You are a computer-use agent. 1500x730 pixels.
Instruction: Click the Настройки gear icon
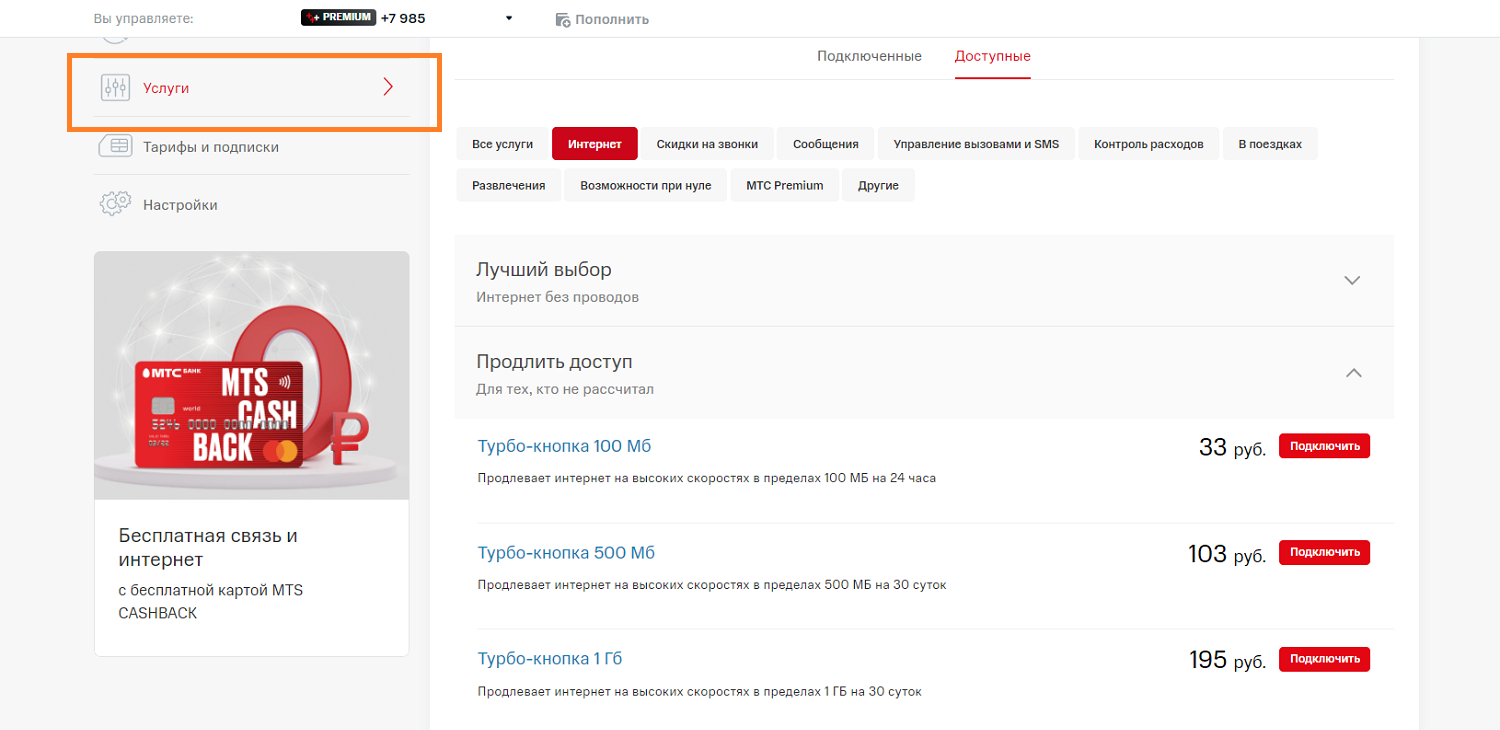click(116, 203)
